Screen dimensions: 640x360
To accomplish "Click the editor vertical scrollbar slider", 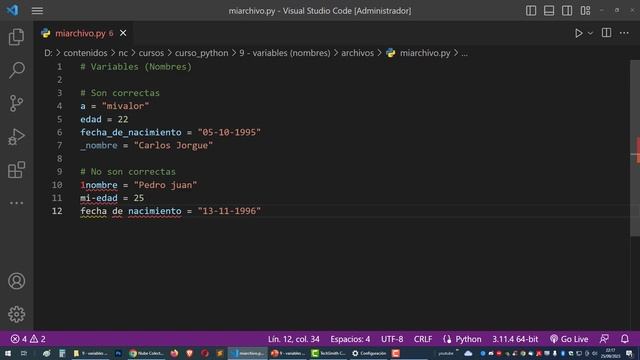I will [x=635, y=148].
